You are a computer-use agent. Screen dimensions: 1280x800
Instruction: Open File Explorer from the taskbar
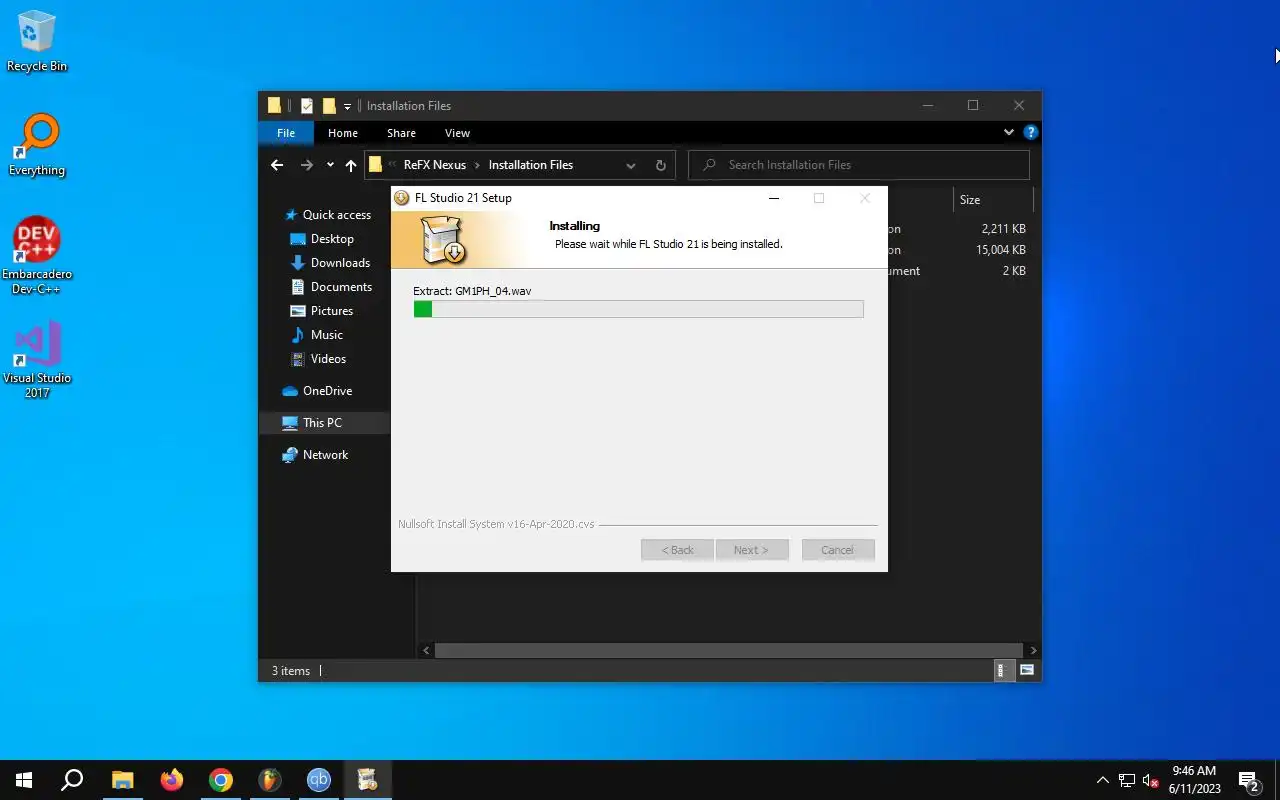122,780
